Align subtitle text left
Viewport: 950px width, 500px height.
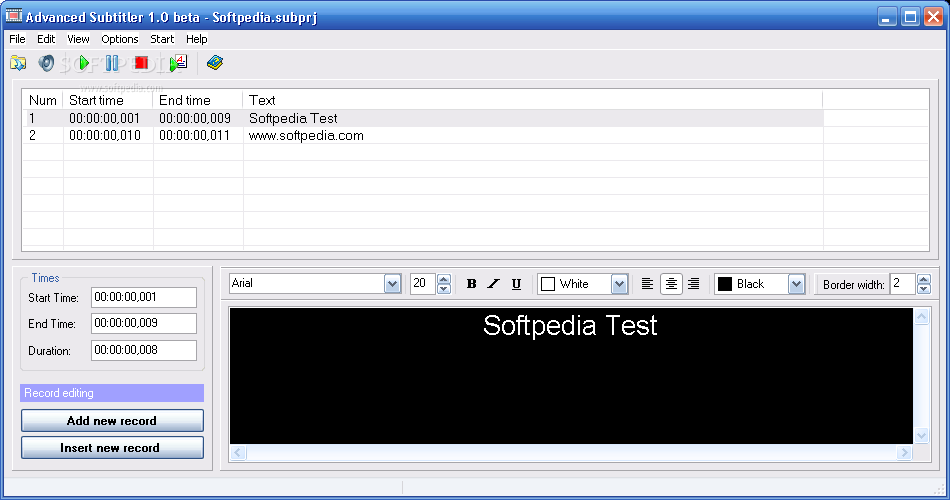[647, 284]
